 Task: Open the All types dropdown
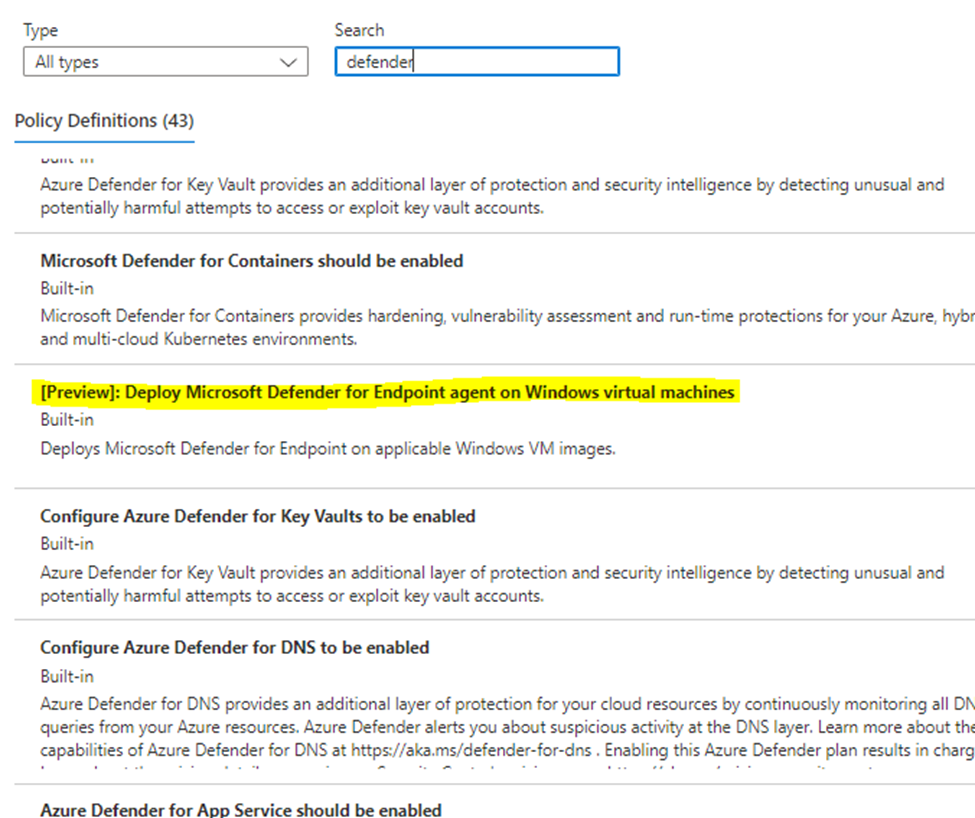tap(165, 62)
